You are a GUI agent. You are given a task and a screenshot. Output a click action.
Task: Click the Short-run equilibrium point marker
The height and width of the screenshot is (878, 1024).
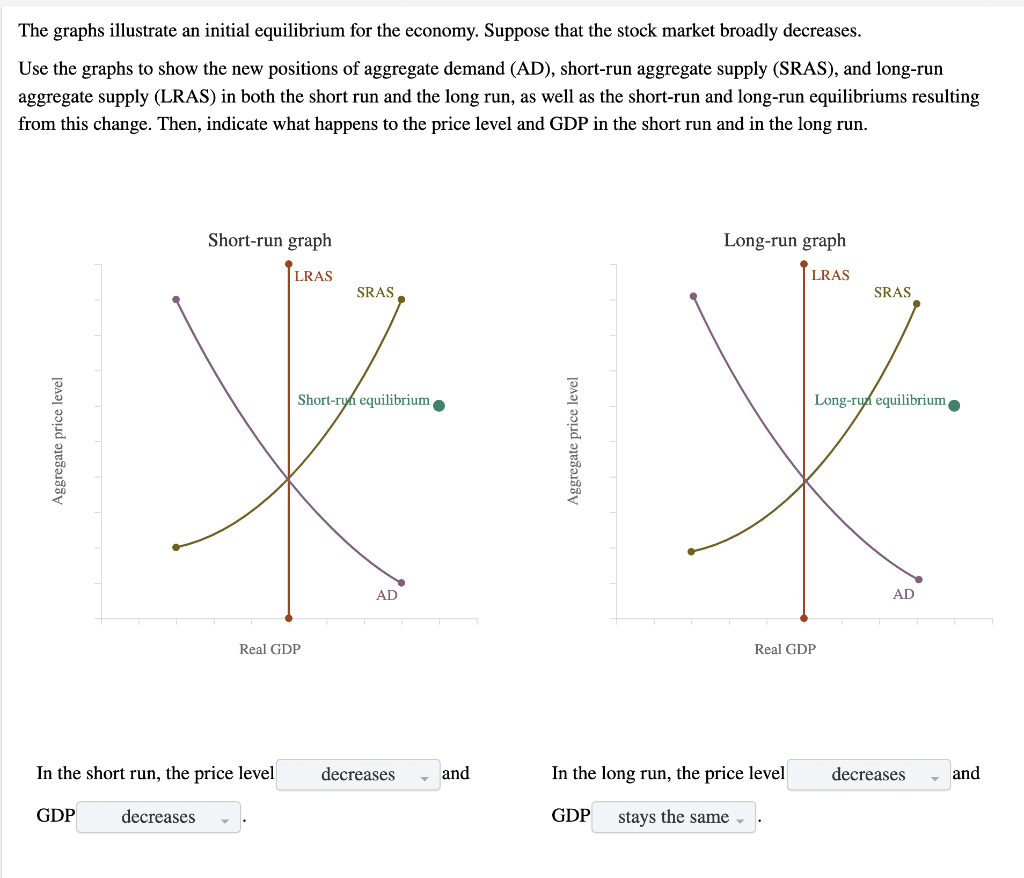437,404
